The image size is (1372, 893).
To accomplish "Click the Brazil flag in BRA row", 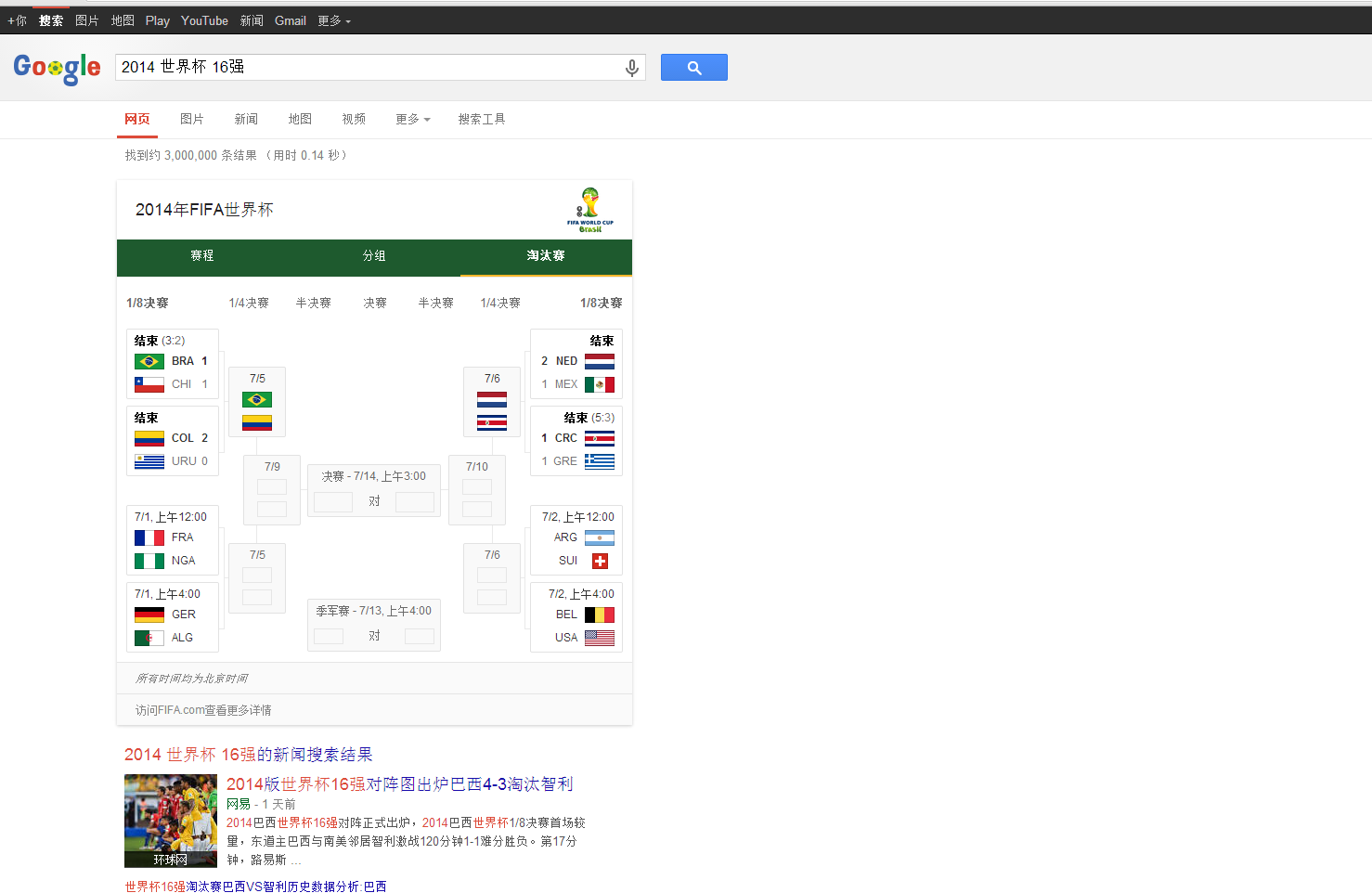I will coord(149,361).
